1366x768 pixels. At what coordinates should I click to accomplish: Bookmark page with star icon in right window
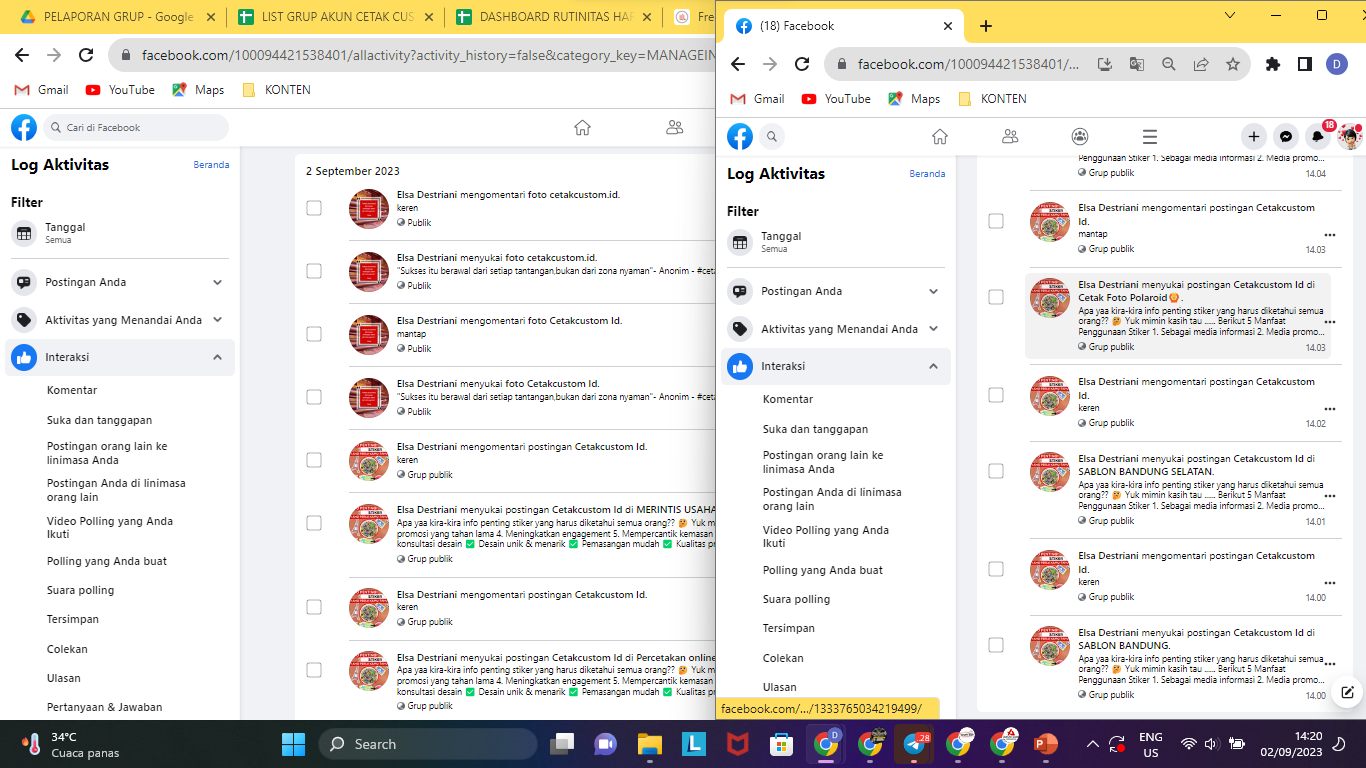tap(1233, 64)
